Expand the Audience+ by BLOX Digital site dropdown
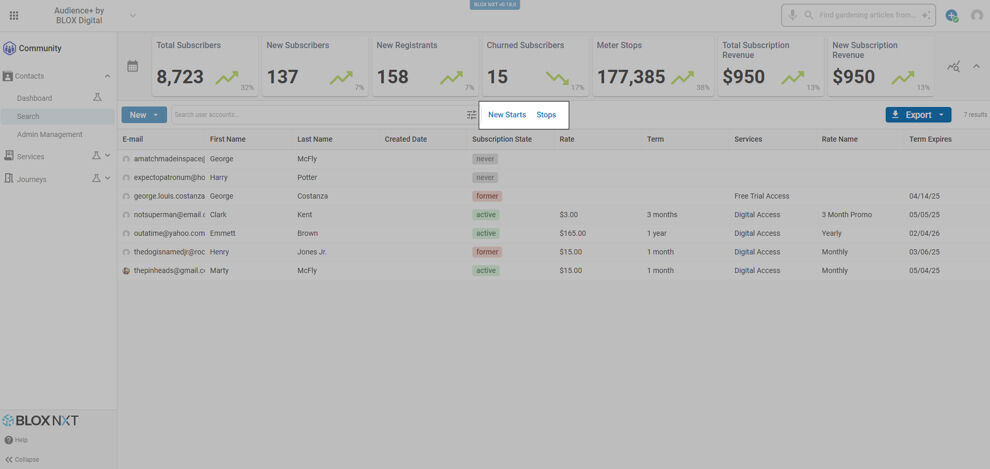This screenshot has width=990, height=469. click(x=133, y=16)
